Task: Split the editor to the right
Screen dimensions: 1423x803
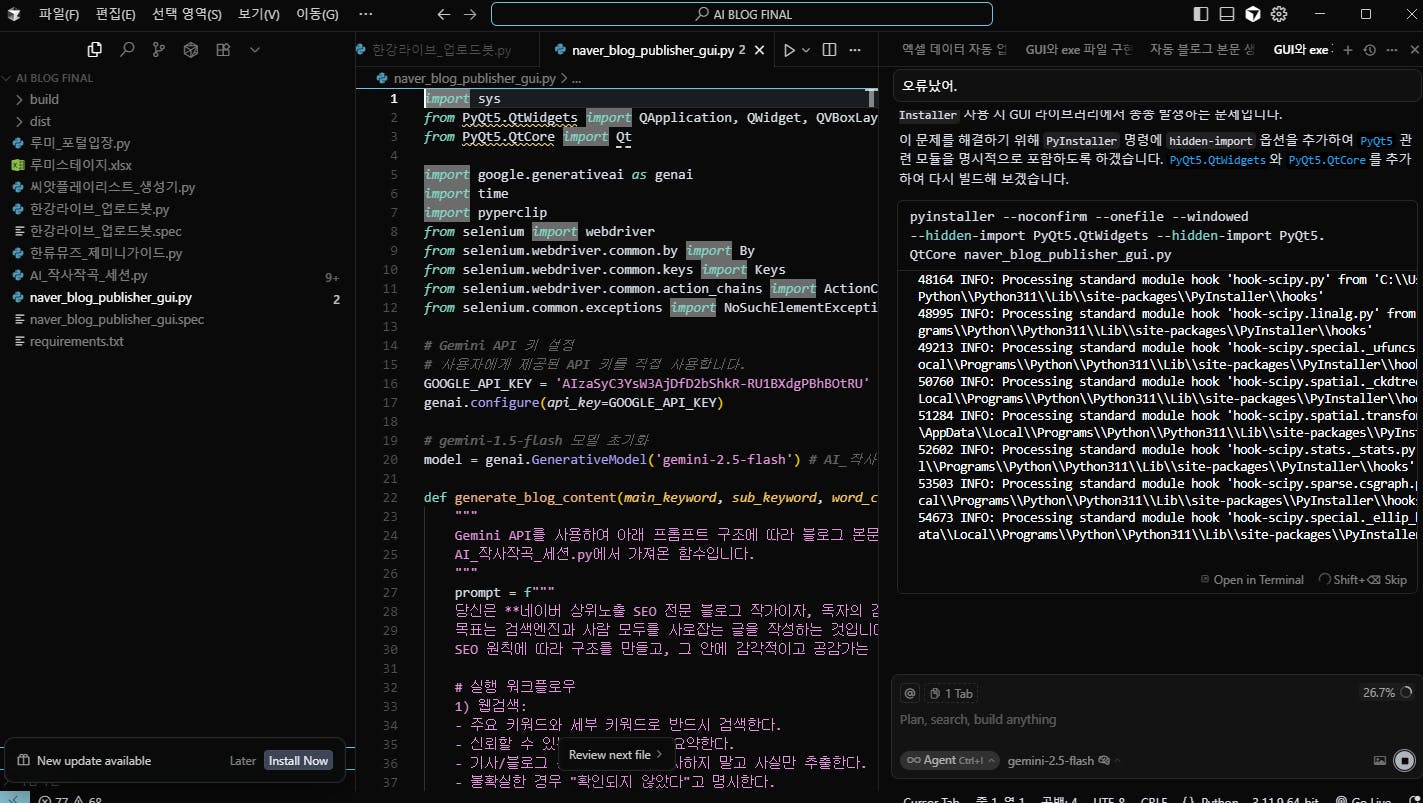Action: [x=829, y=50]
